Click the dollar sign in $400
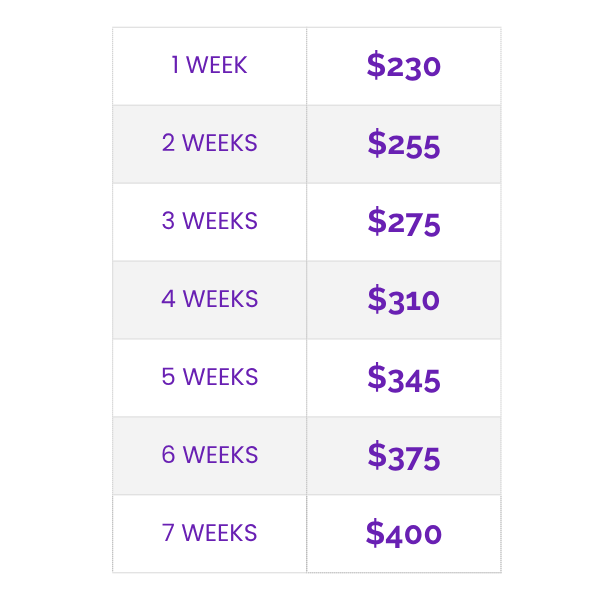The width and height of the screenshot is (600, 600). [375, 533]
